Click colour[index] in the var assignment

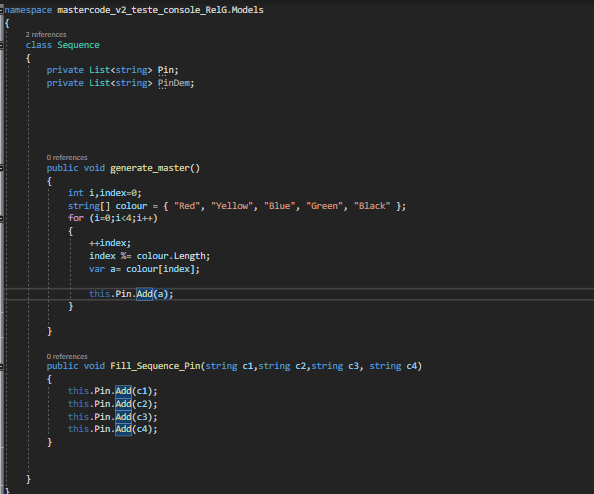click(161, 269)
